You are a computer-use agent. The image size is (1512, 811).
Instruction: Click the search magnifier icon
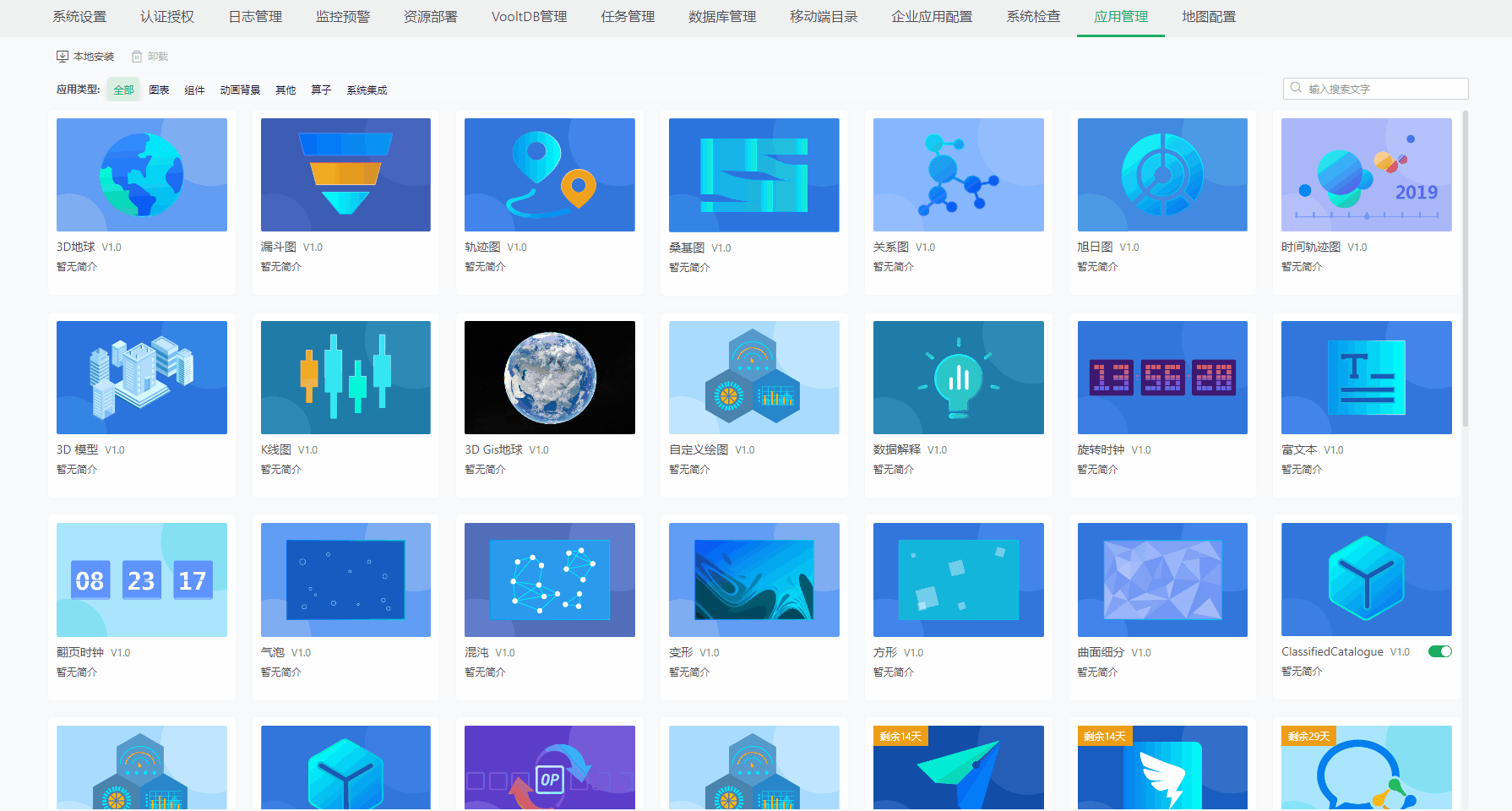pyautogui.click(x=1296, y=88)
